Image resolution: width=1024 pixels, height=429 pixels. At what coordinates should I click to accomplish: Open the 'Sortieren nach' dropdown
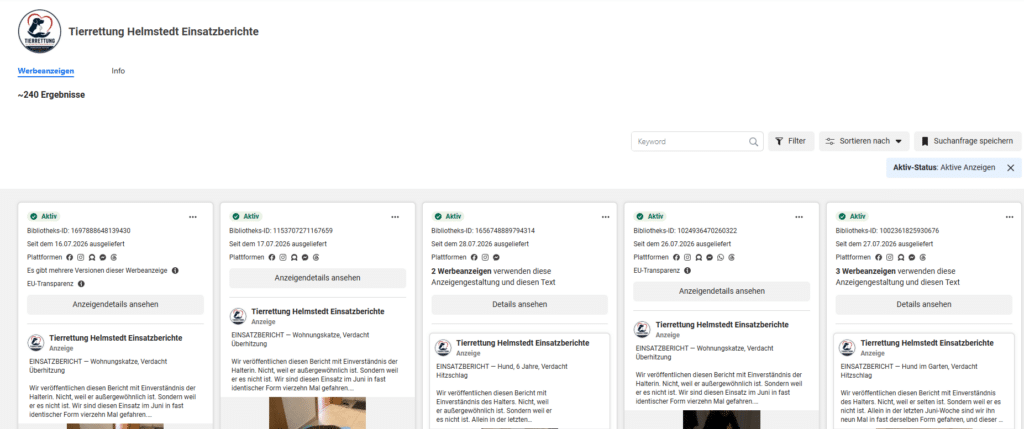click(865, 141)
